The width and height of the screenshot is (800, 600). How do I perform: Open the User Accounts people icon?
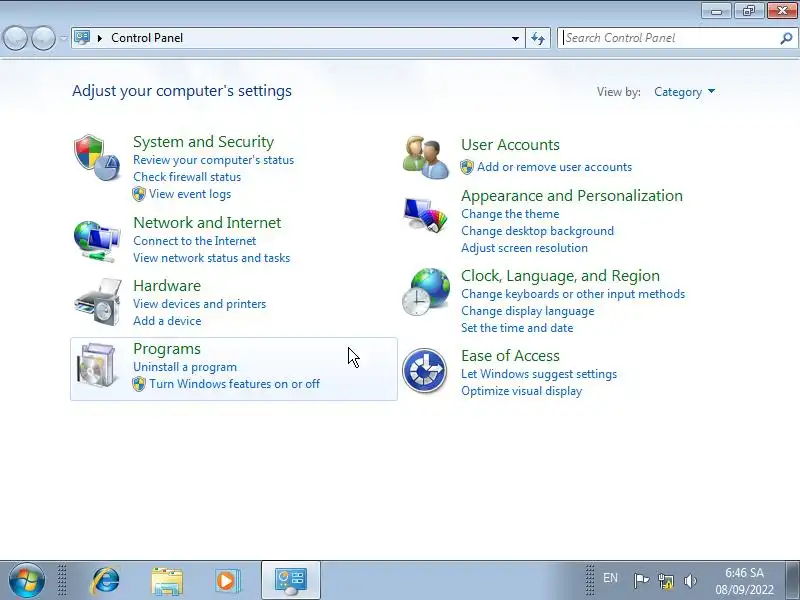[x=426, y=157]
